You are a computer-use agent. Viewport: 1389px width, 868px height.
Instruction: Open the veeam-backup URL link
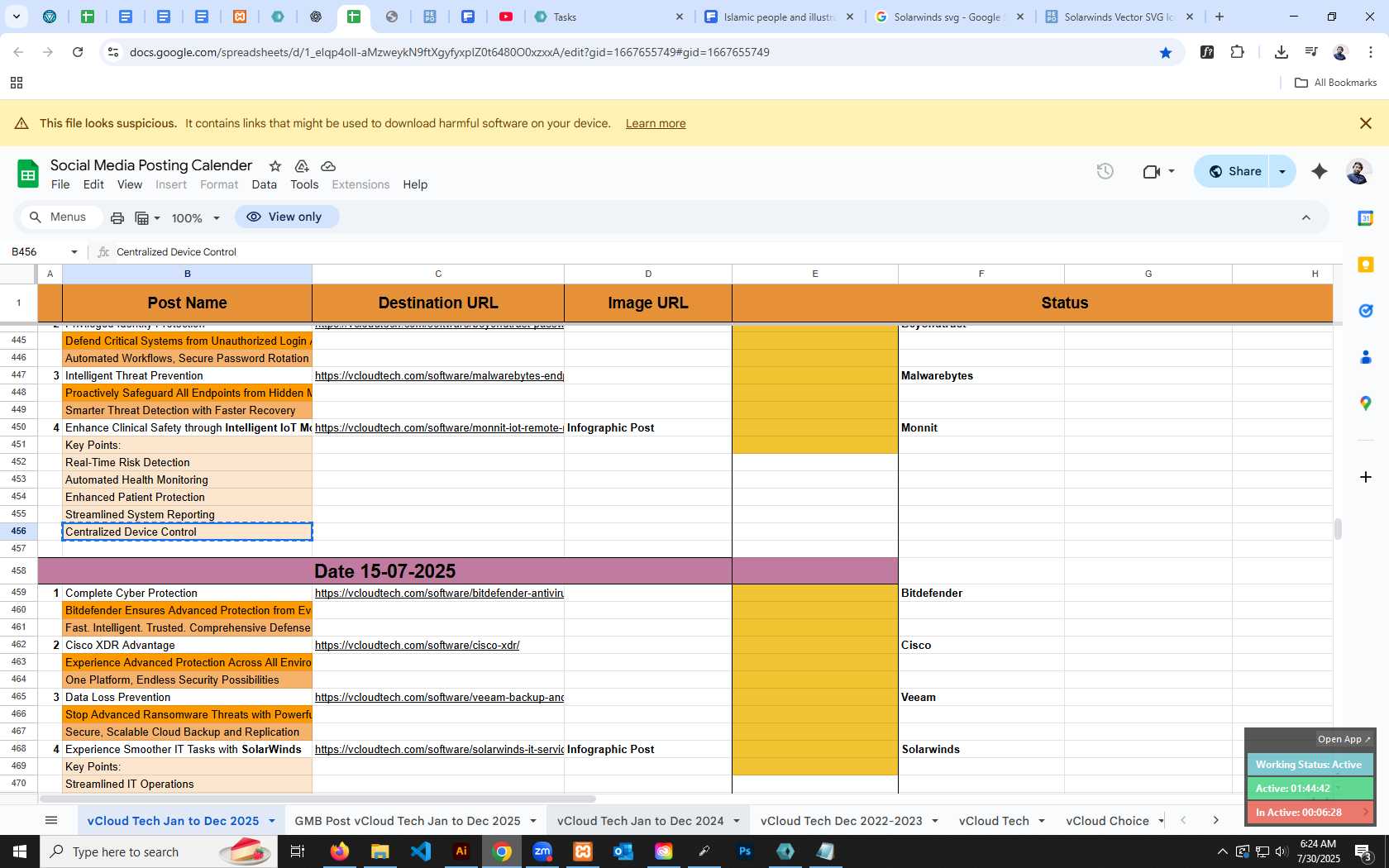(x=439, y=698)
